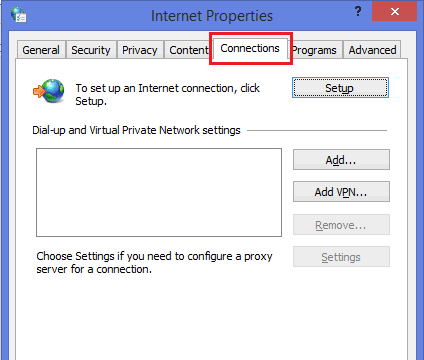Open the Security tab
This screenshot has height=360, width=424.
coord(91,50)
